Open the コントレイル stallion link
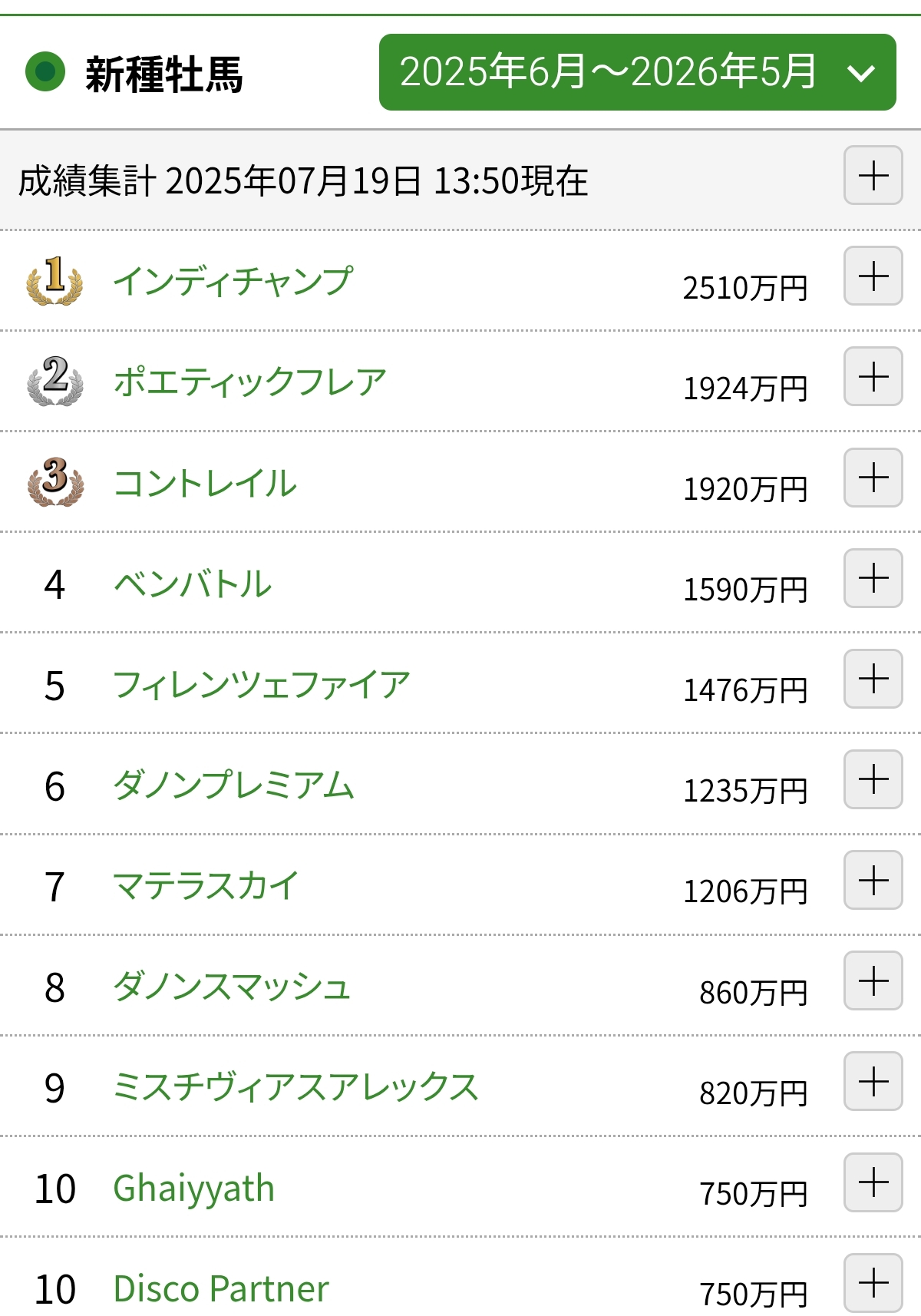The image size is (921, 1316). click(205, 483)
